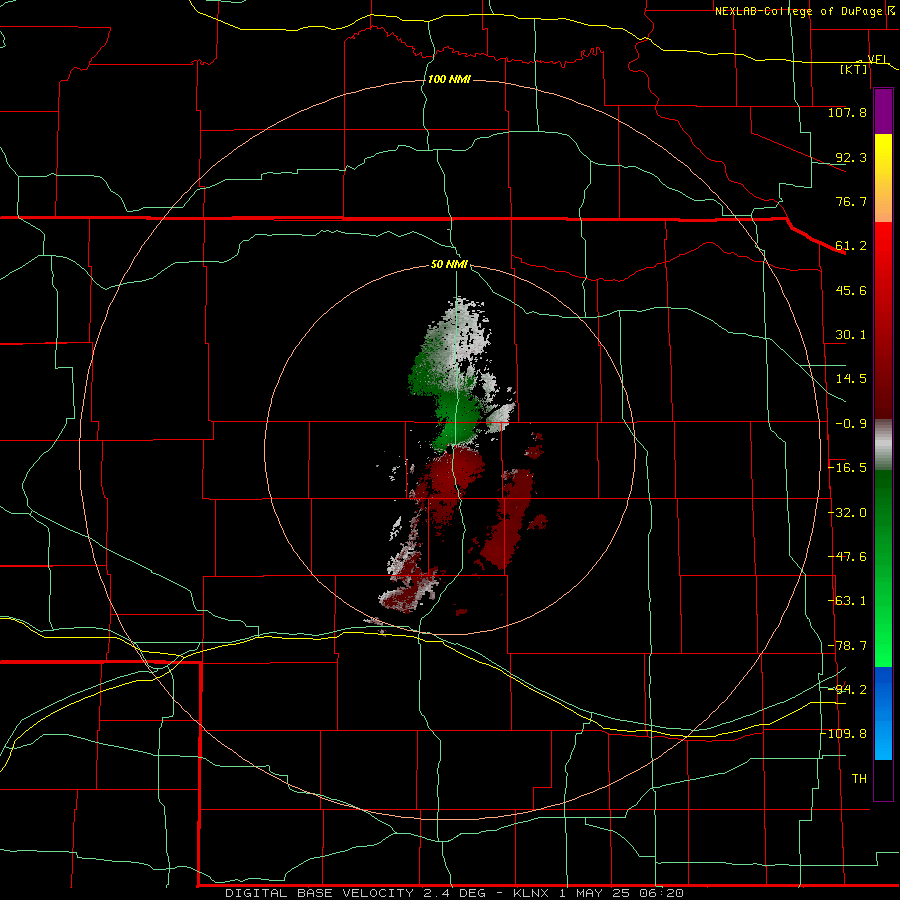
Task: Click the -63.1 scale value
Action: point(847,601)
